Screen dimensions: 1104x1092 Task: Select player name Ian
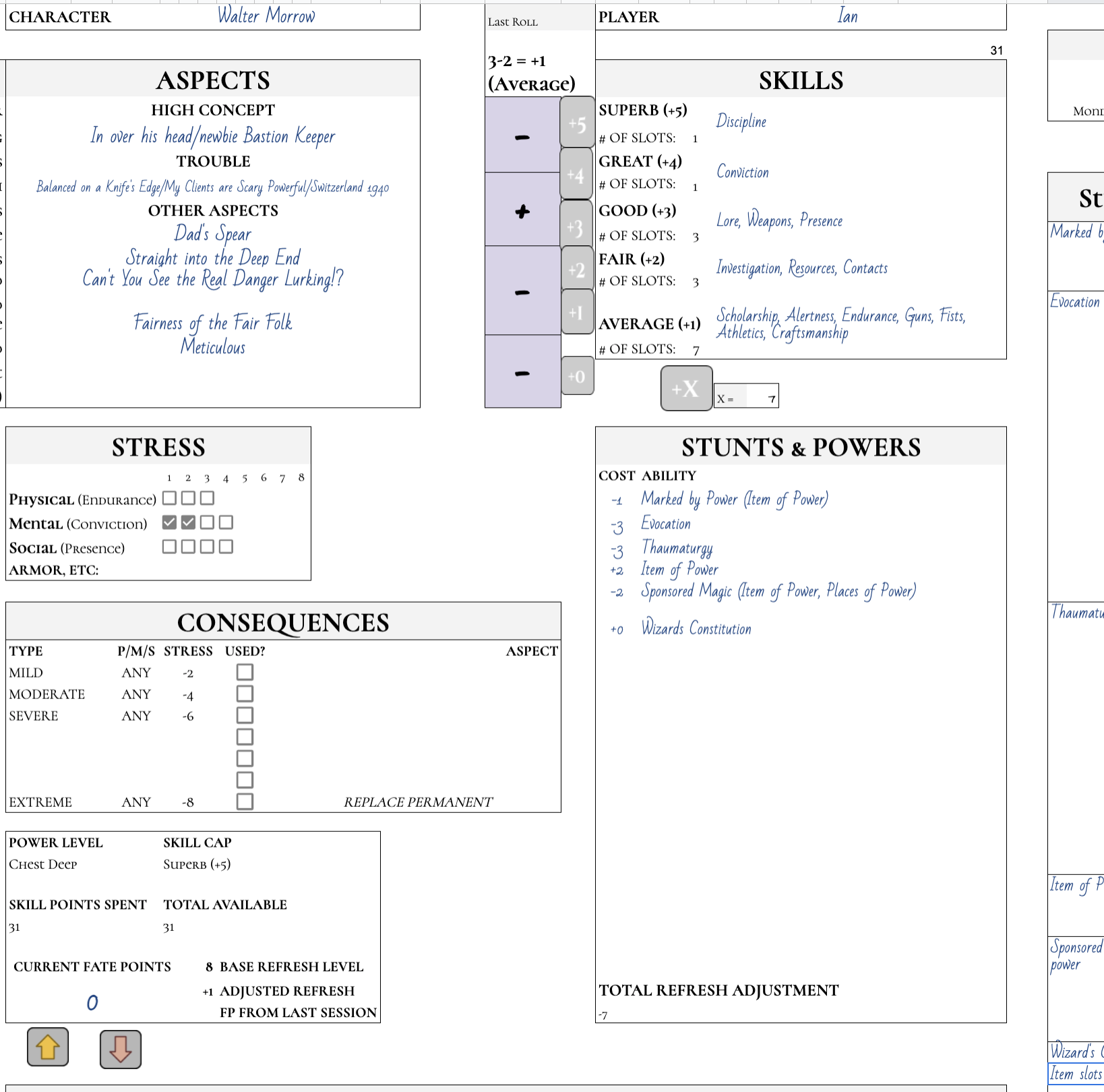(x=847, y=16)
